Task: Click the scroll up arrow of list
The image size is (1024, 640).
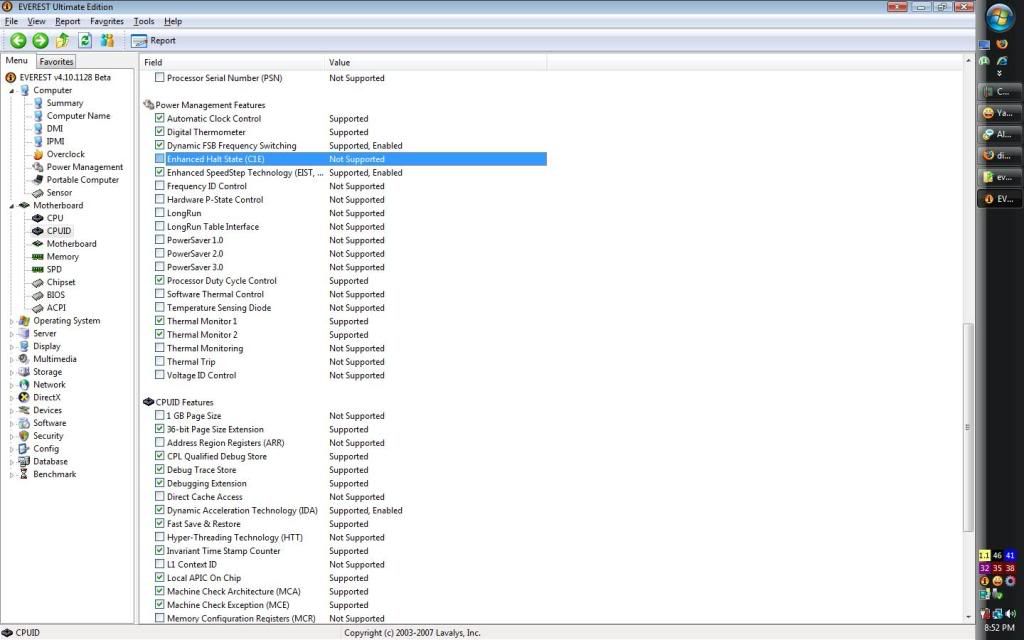Action: pyautogui.click(x=967, y=61)
